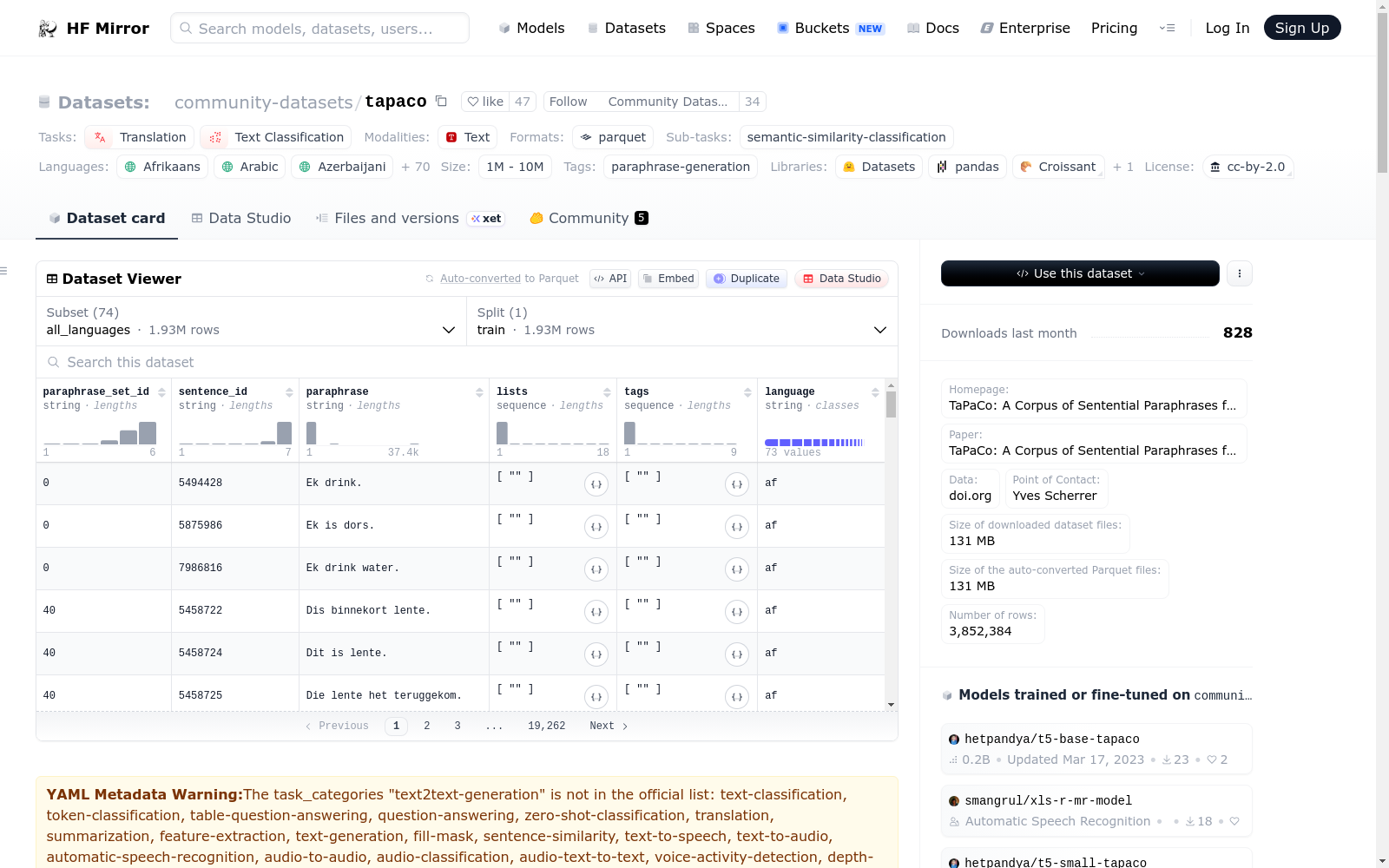This screenshot has width=1389, height=868.
Task: Open the hetpandya/t5-base-tapaco model card
Action: [1096, 749]
